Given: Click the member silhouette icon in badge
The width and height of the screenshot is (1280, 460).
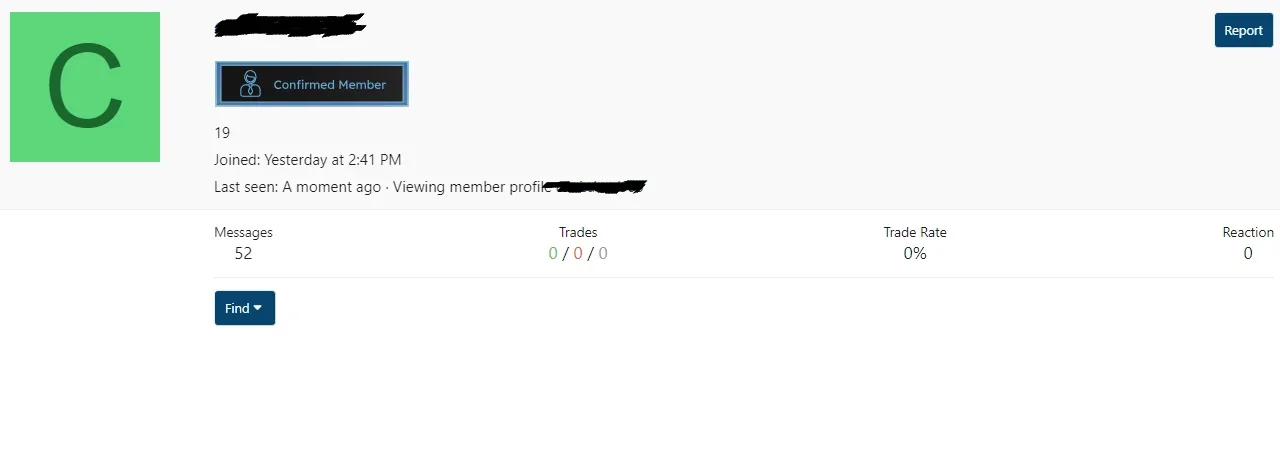Looking at the screenshot, I should click(250, 84).
